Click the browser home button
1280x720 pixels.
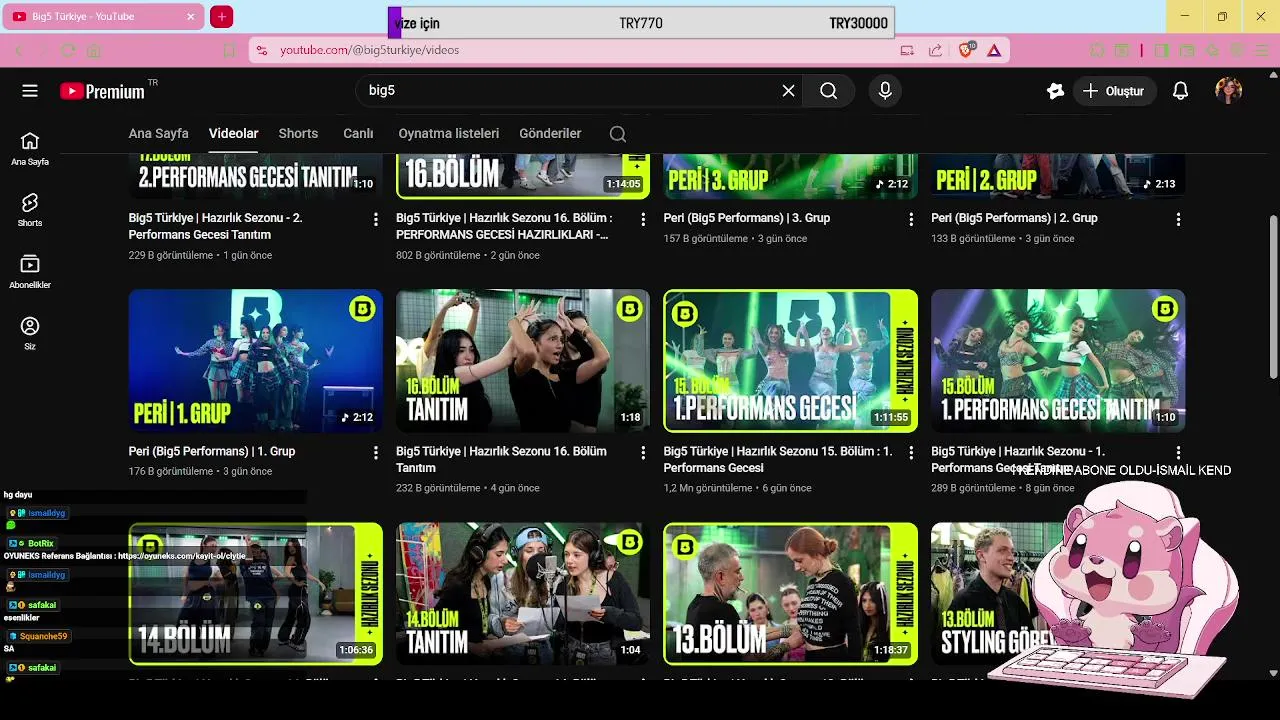click(x=93, y=50)
